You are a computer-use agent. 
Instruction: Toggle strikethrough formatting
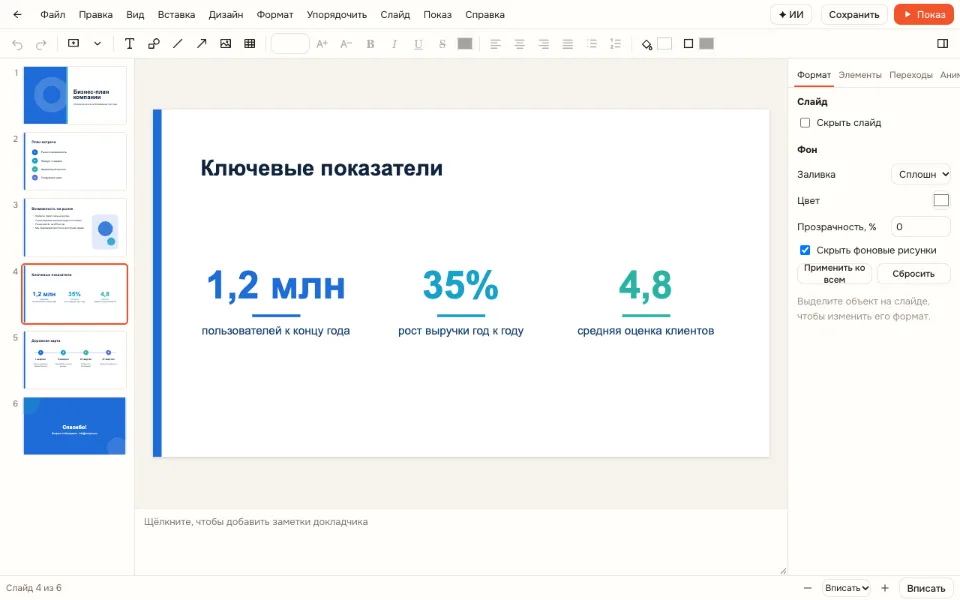tap(442, 44)
